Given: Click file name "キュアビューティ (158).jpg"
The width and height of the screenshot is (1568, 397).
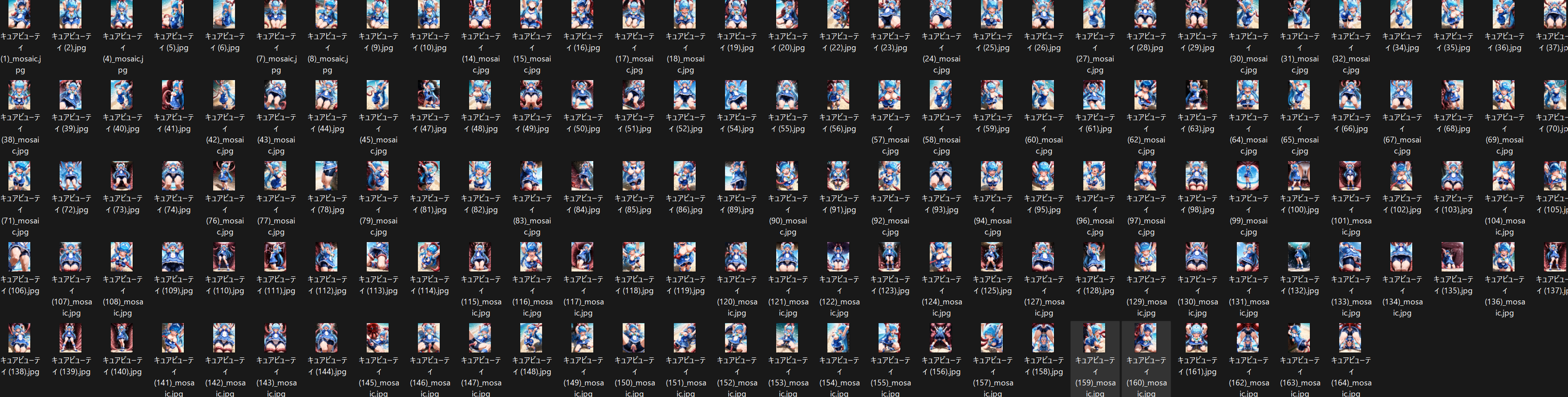Looking at the screenshot, I should pos(1043,366).
